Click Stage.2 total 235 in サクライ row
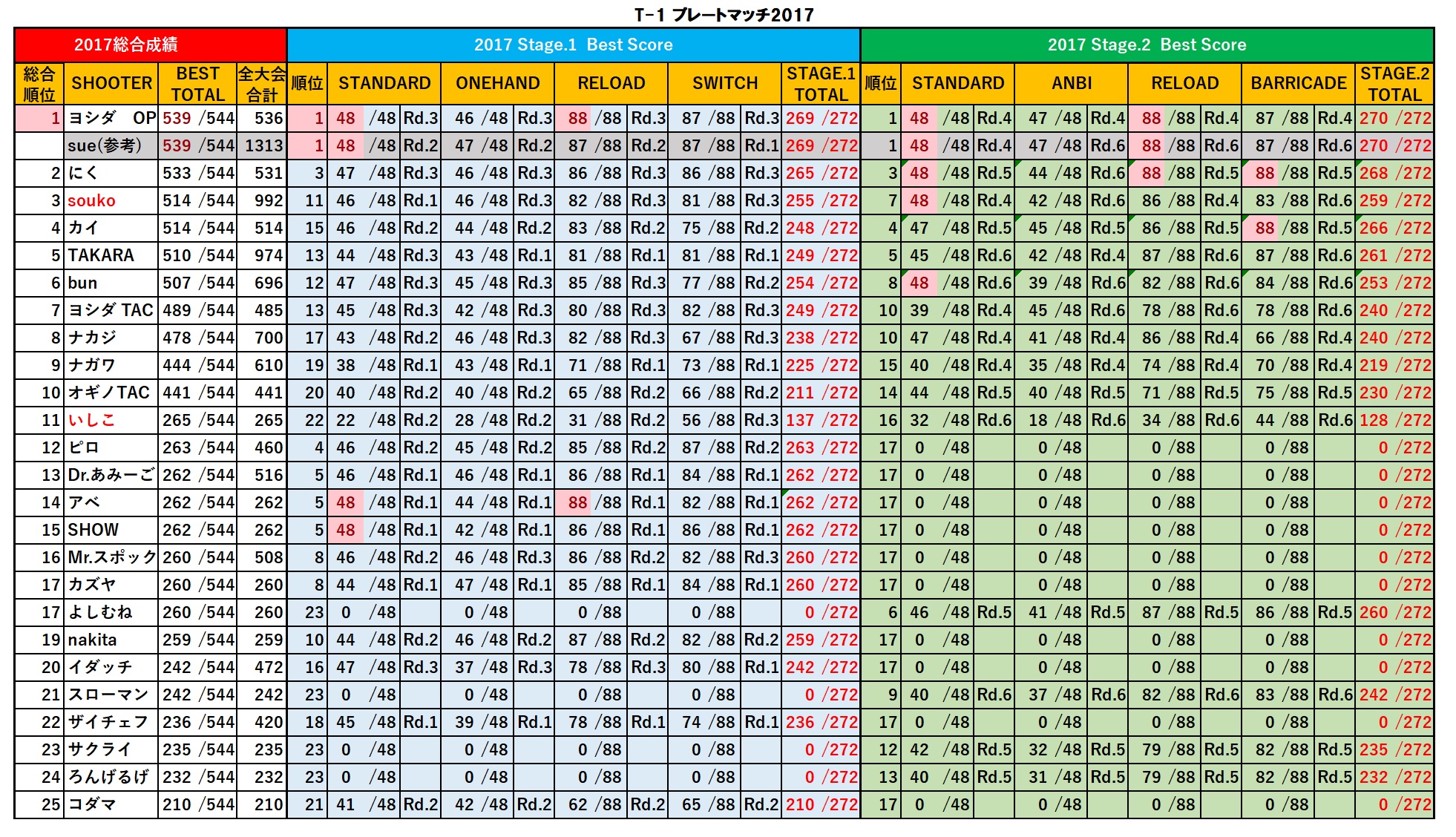Image resolution: width=1456 pixels, height=837 pixels. [x=1374, y=749]
